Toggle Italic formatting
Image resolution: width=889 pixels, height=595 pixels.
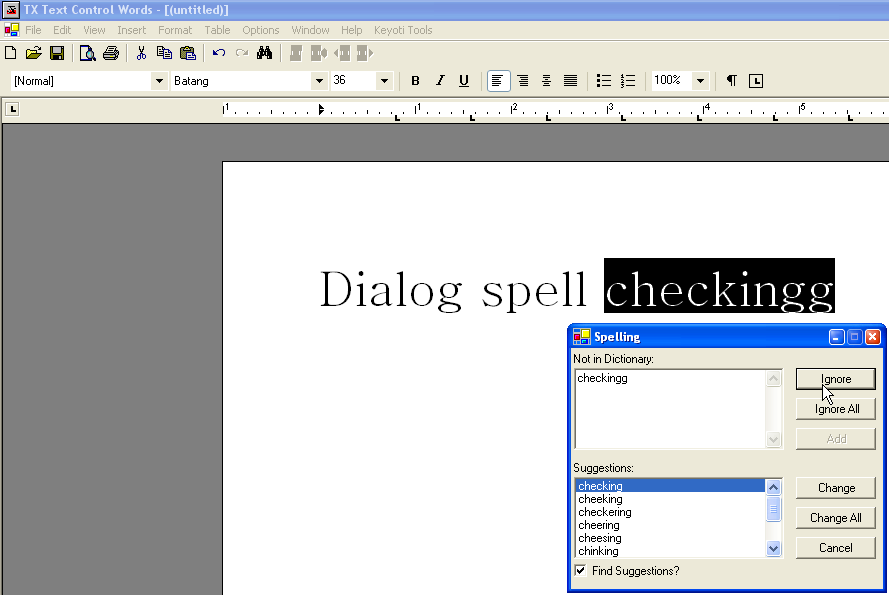440,81
